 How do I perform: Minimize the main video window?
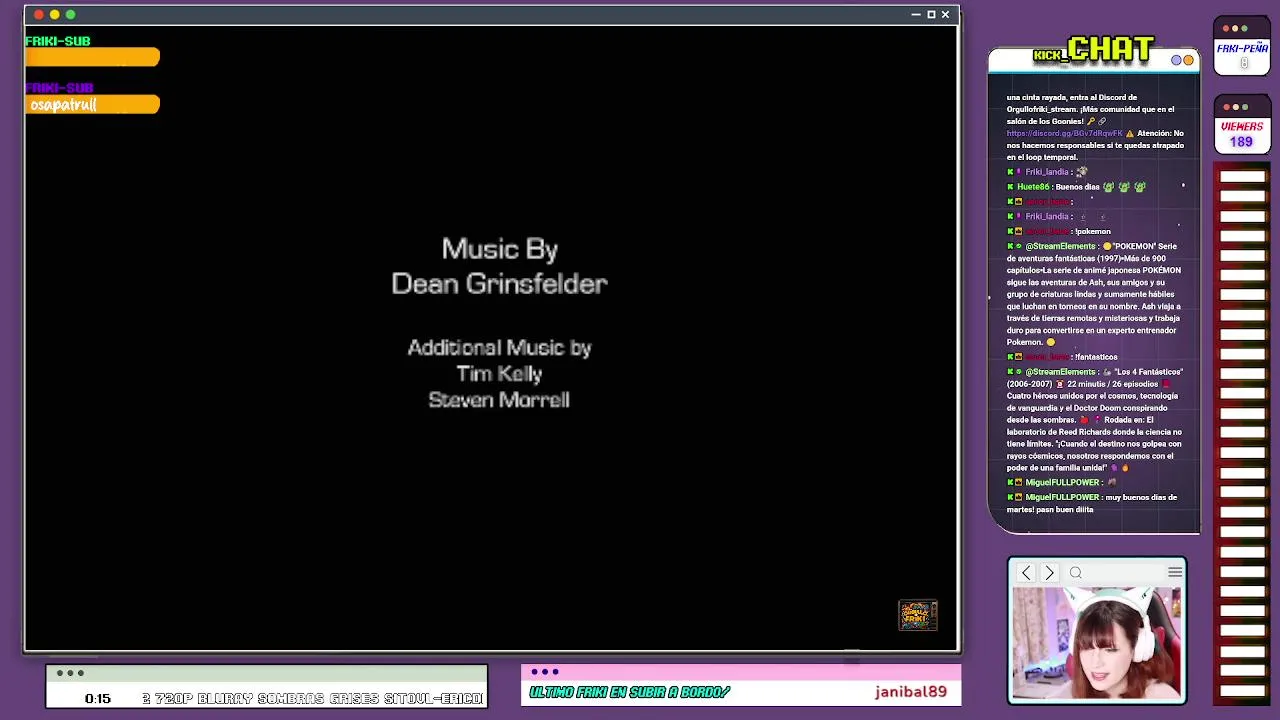click(916, 15)
